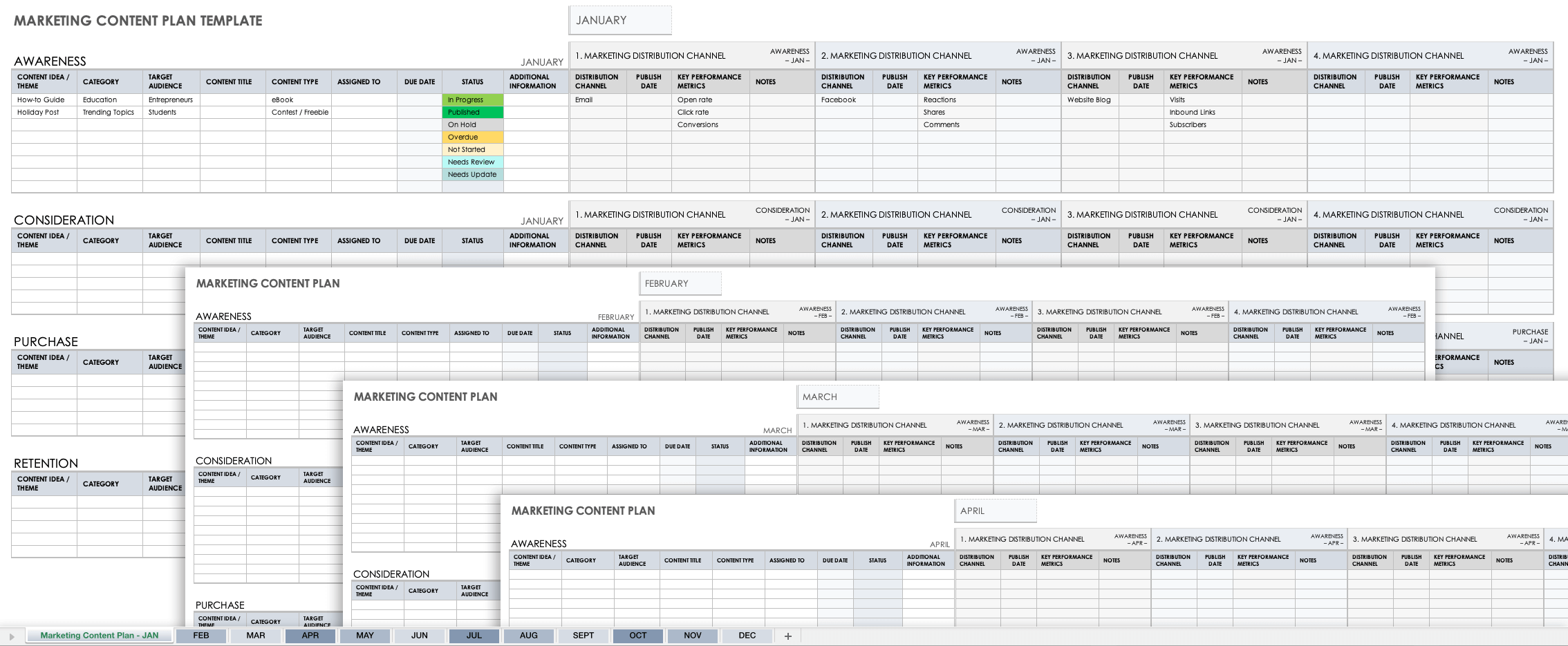Select the Facebook distribution channel cell
Image resolution: width=1568 pixels, height=646 pixels.
coord(844,100)
